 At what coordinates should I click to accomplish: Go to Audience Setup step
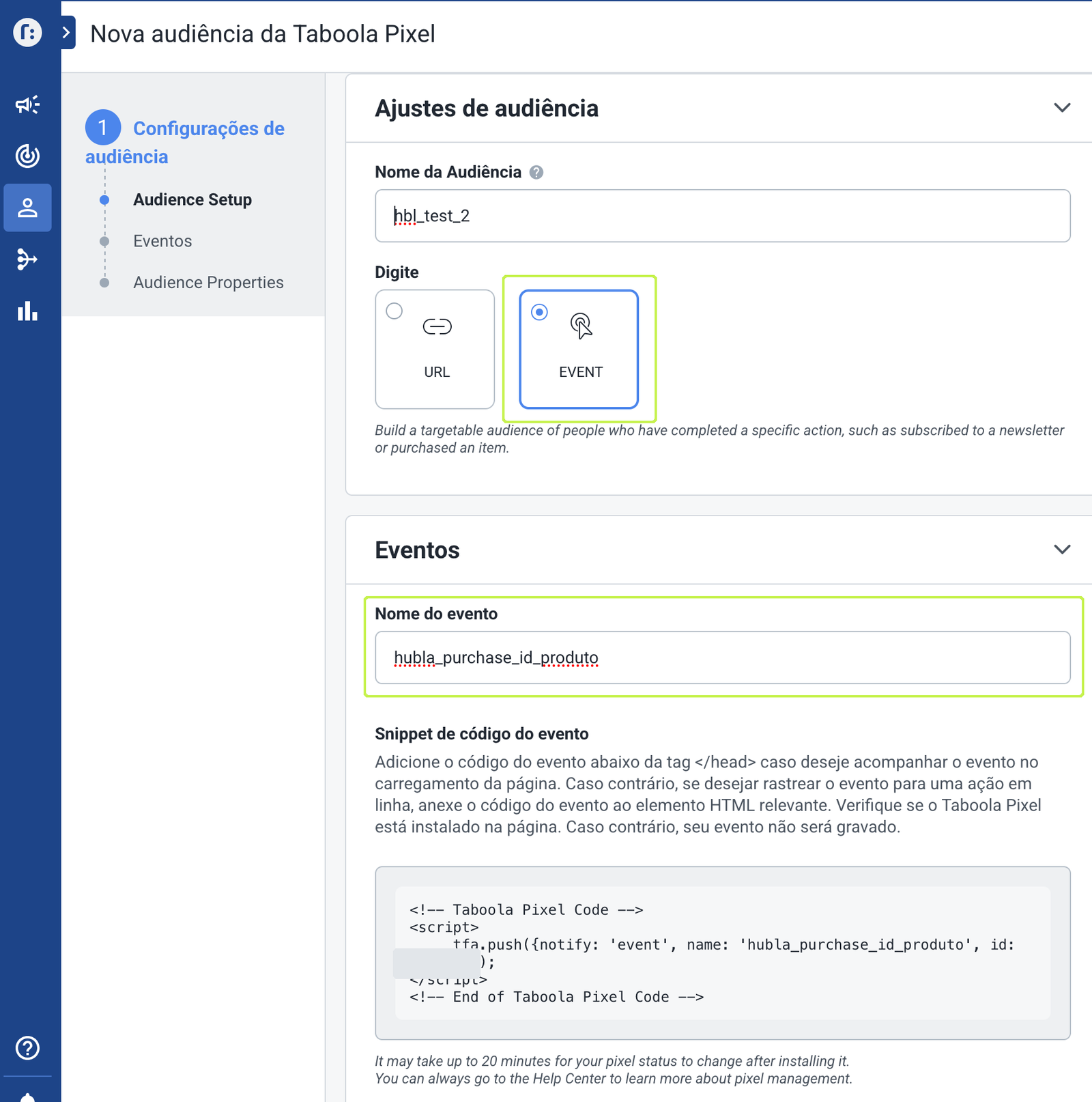pos(192,200)
